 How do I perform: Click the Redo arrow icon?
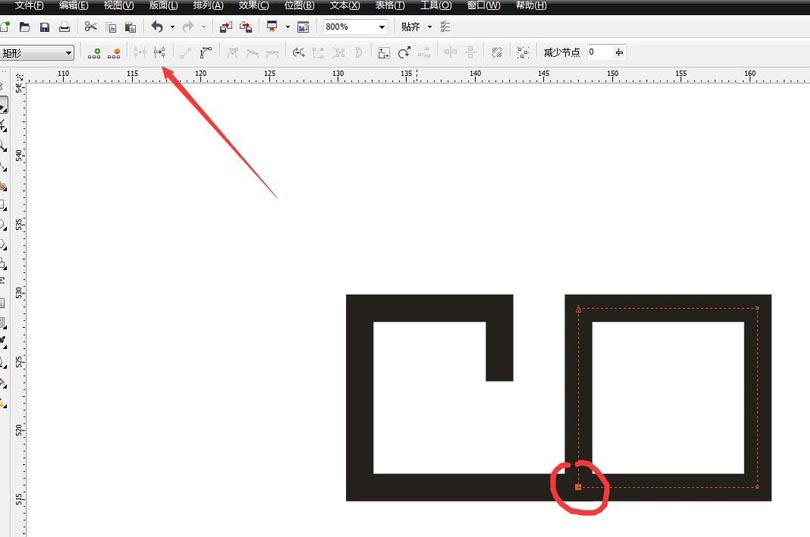(188, 26)
